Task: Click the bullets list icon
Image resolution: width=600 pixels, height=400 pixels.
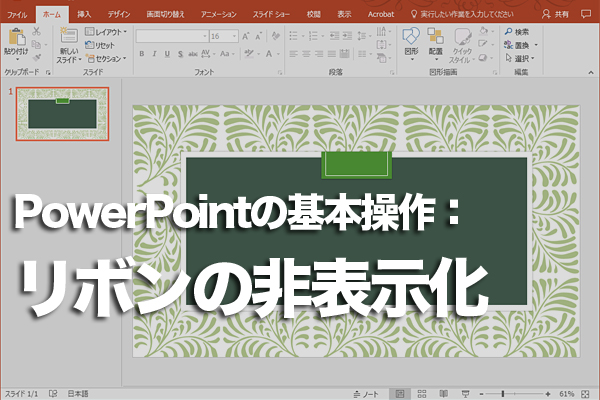Action: (x=293, y=36)
